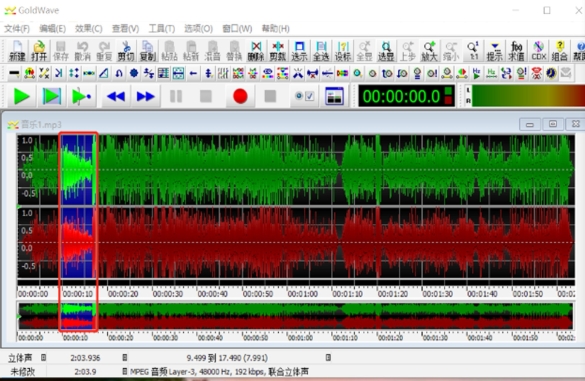
Task: Click the 撤消 (Undo) toolbar icon
Action: tap(82, 51)
